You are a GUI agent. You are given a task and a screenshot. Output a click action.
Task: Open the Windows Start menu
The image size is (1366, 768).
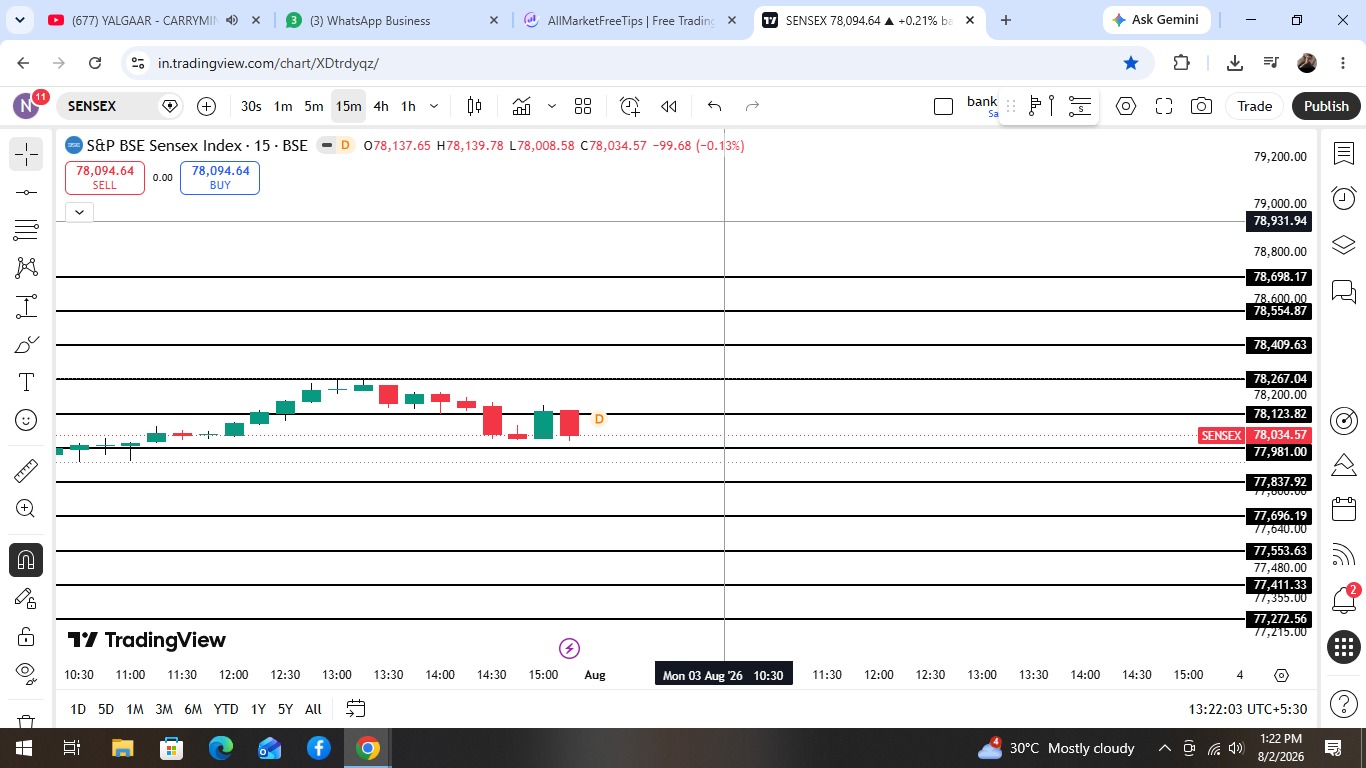[x=22, y=748]
